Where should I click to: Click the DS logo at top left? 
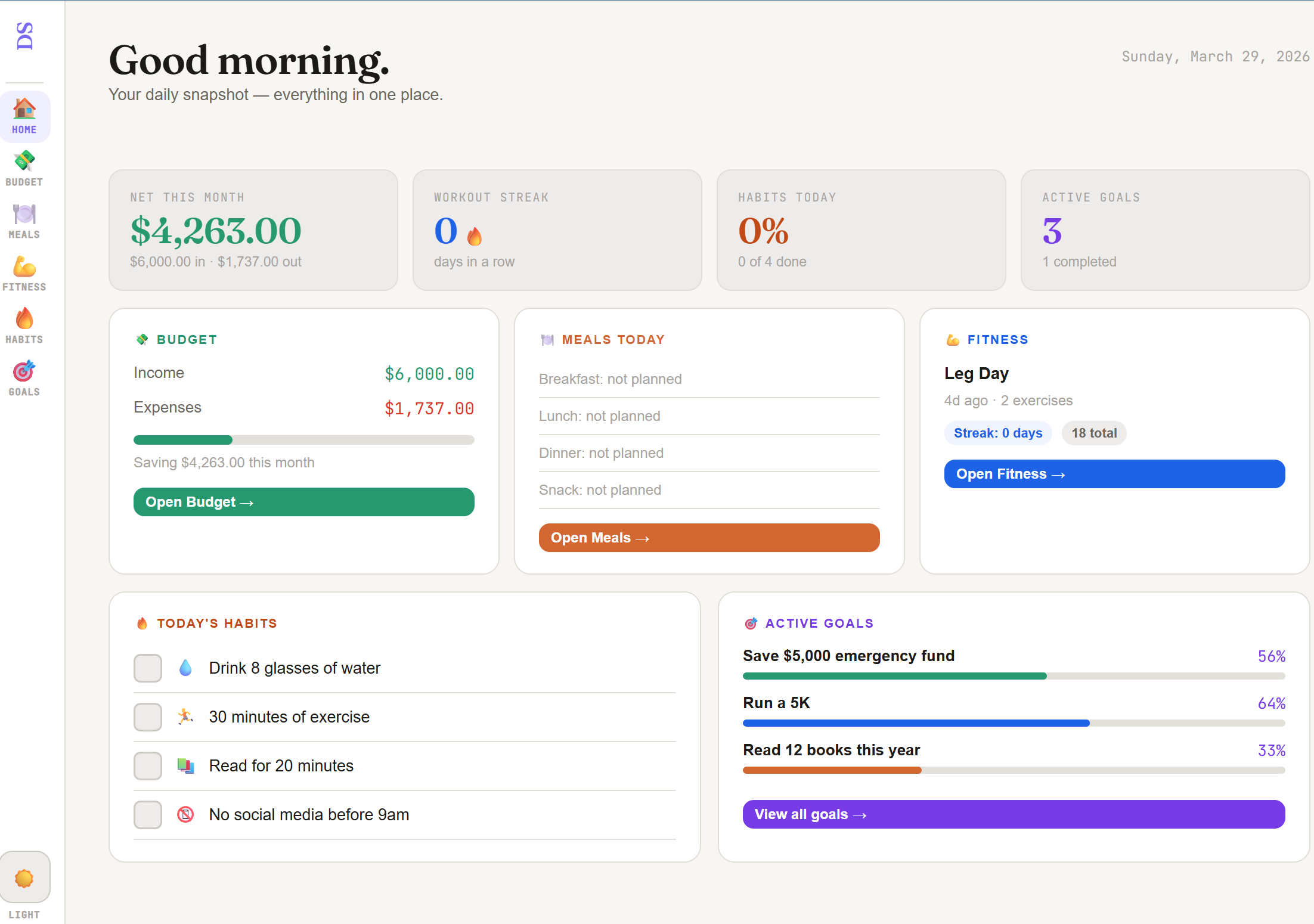pyautogui.click(x=24, y=35)
